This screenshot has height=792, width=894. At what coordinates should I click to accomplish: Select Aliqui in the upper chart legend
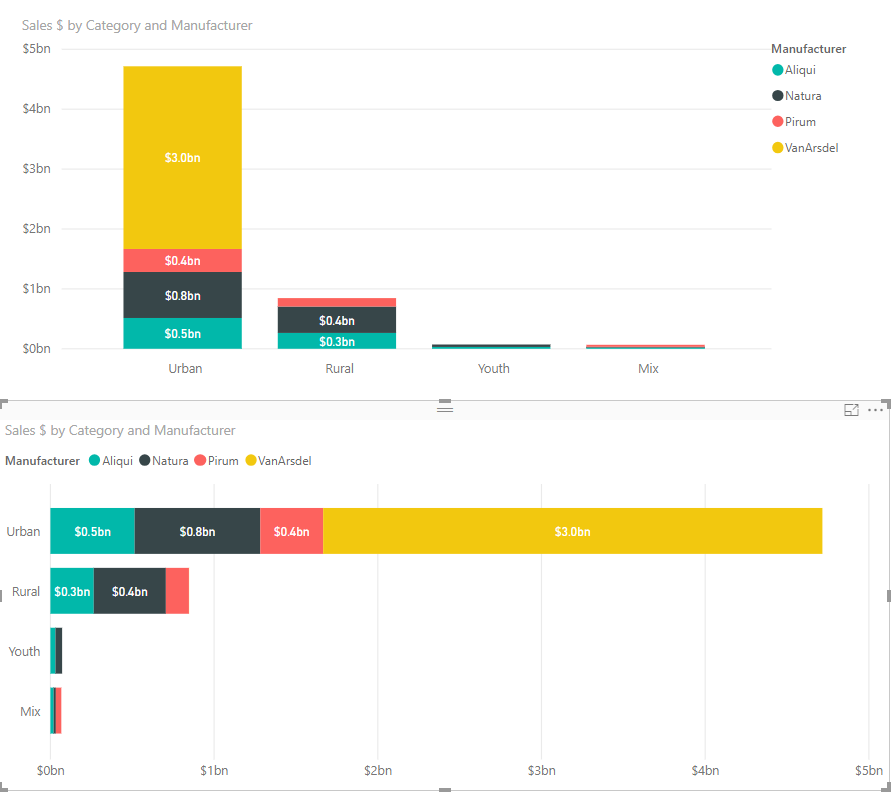pos(794,70)
